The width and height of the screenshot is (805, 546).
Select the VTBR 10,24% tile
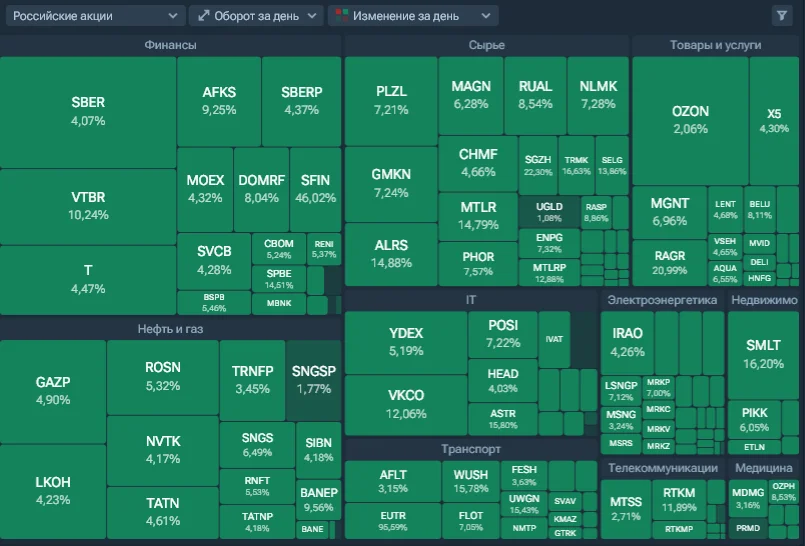[x=88, y=206]
